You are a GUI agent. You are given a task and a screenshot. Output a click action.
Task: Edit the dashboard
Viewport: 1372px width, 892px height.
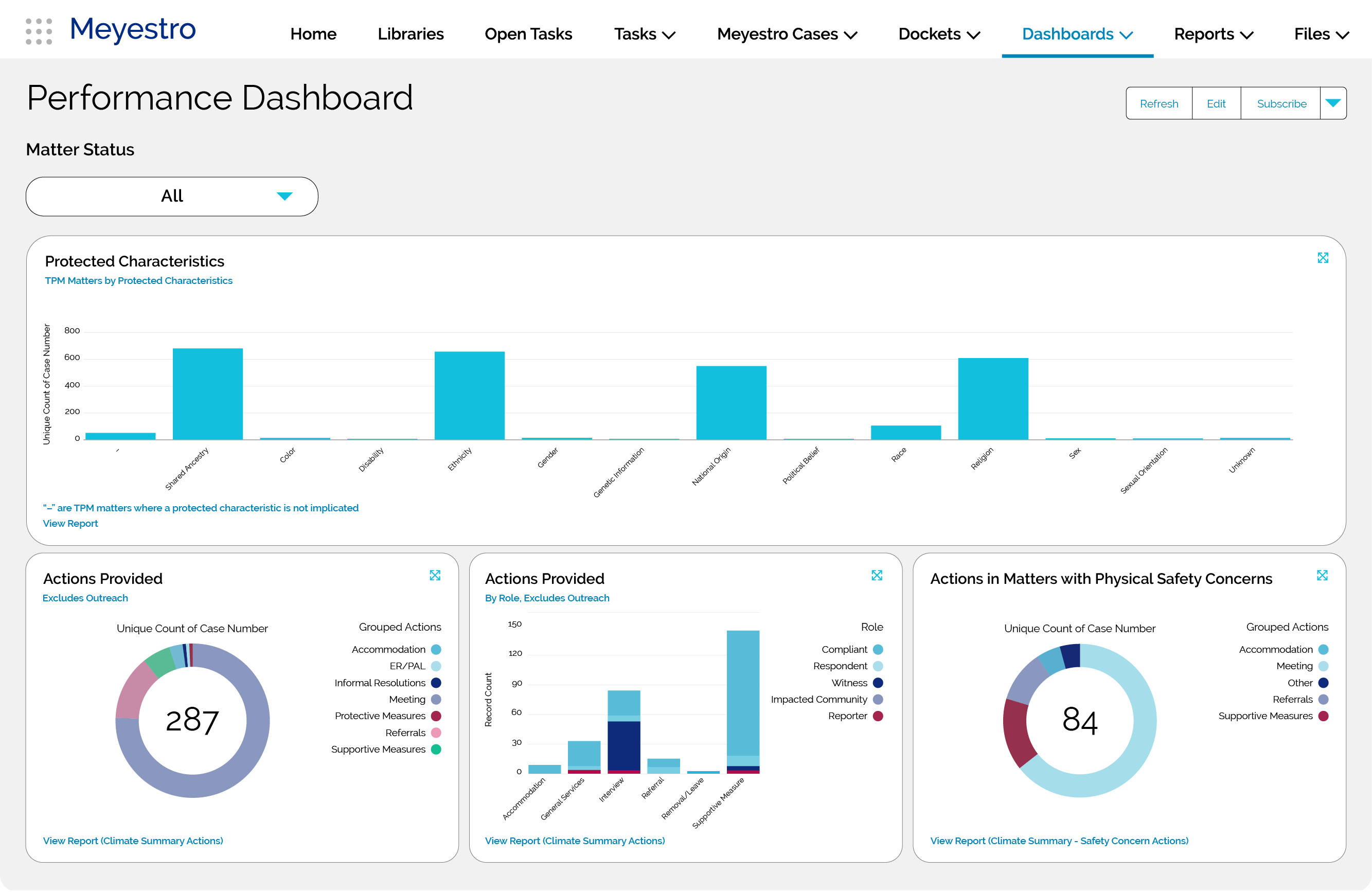pyautogui.click(x=1216, y=103)
